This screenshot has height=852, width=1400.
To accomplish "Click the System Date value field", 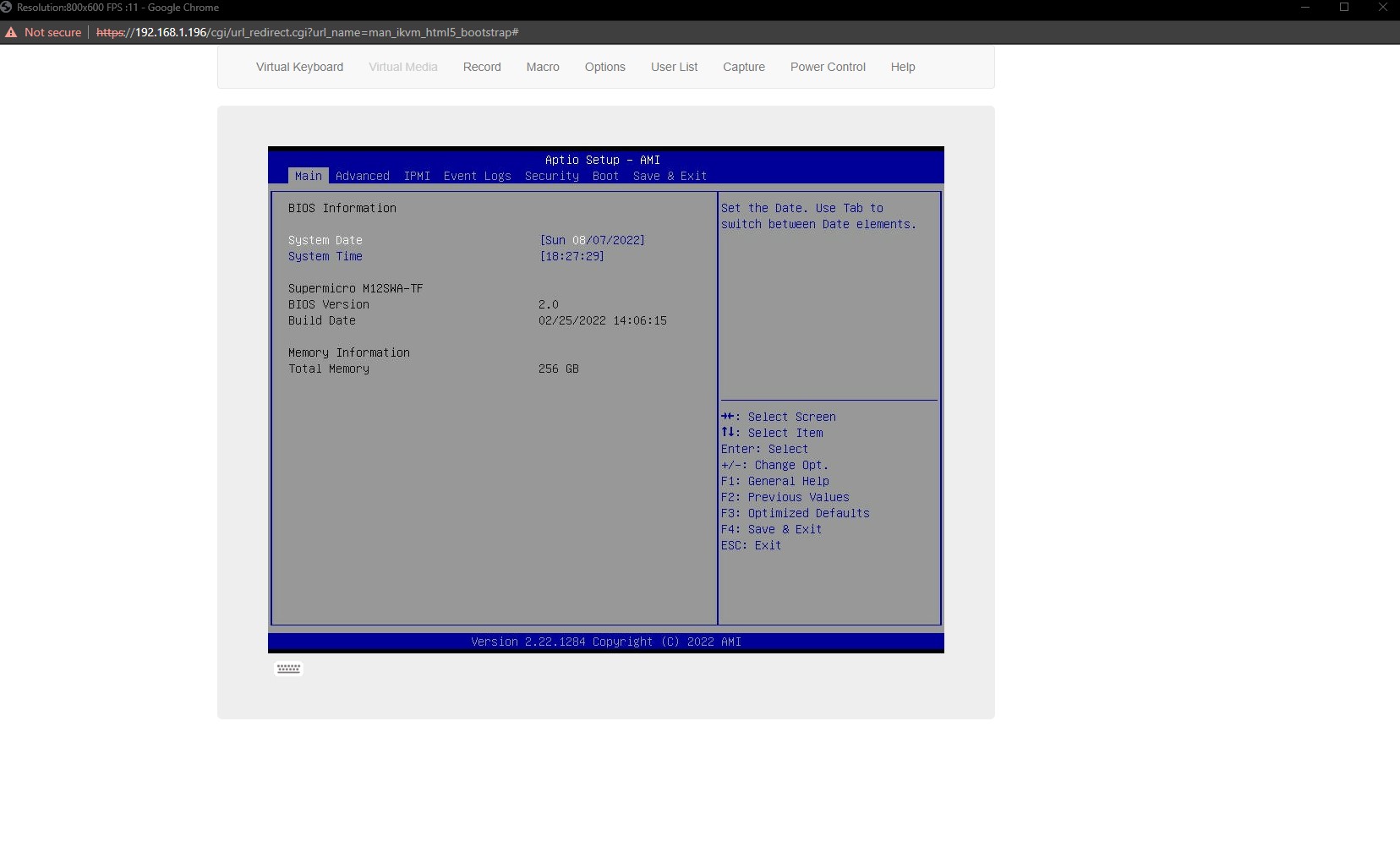I will click(592, 240).
